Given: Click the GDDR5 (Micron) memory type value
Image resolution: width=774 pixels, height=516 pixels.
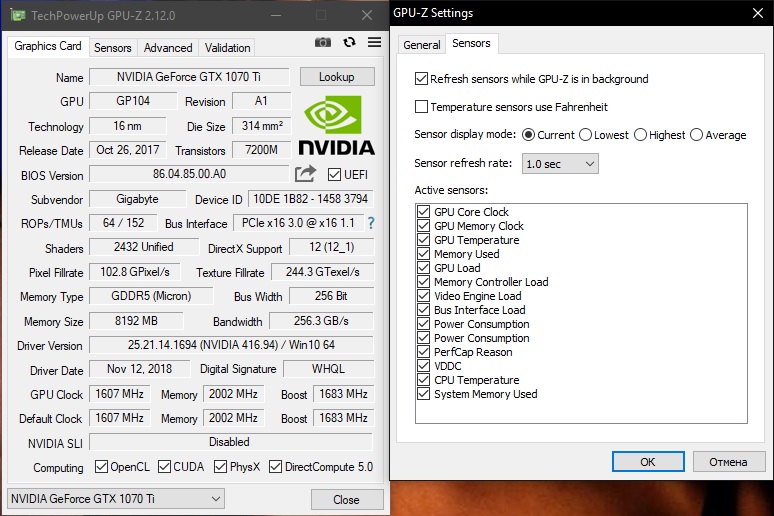Looking at the screenshot, I should [151, 296].
